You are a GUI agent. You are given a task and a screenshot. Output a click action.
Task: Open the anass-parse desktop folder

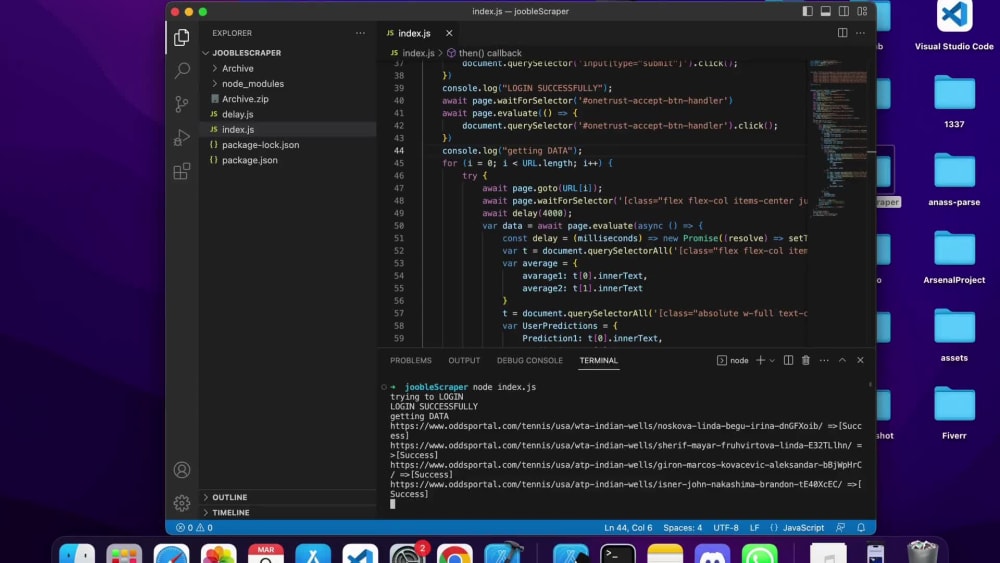pos(954,179)
